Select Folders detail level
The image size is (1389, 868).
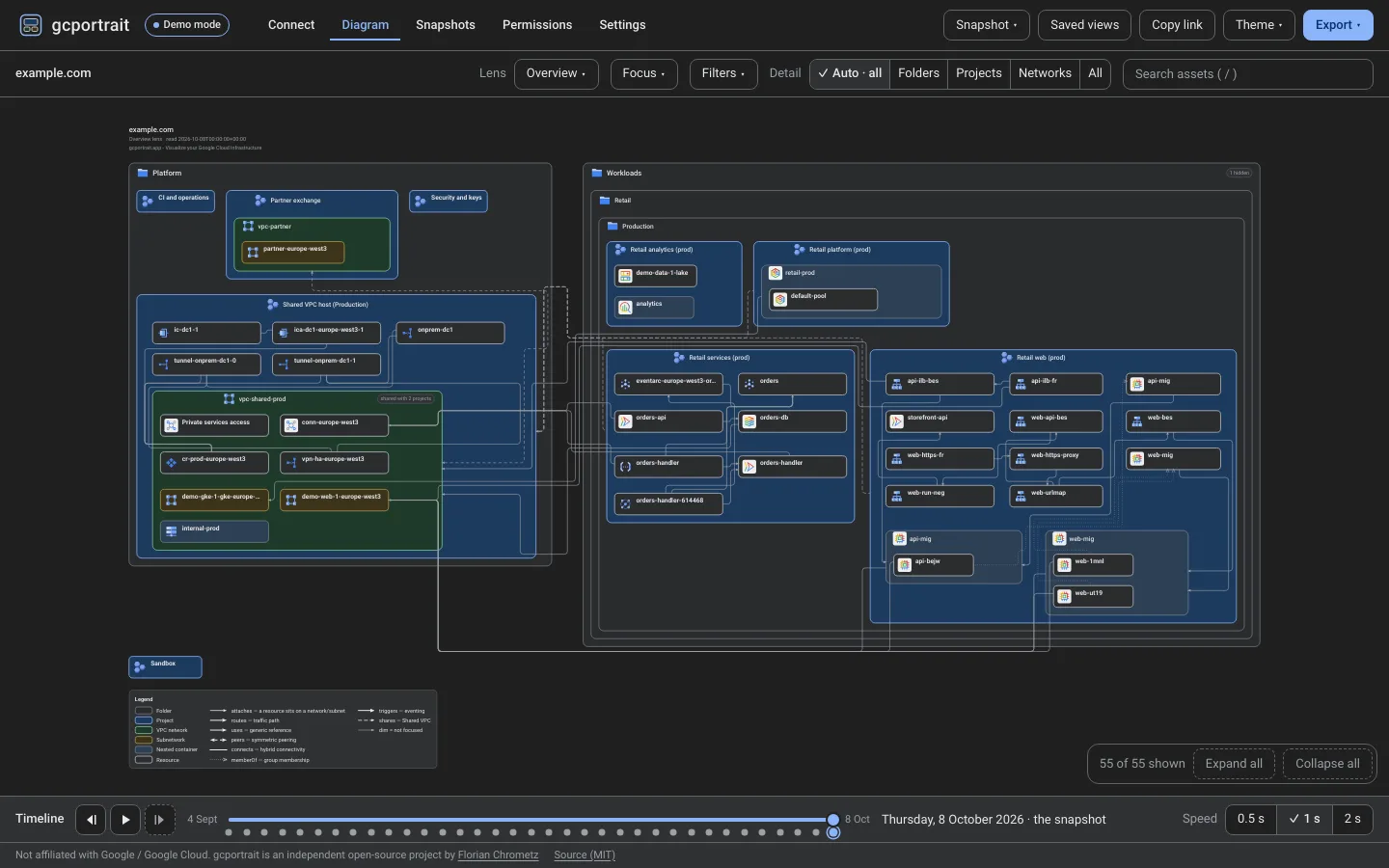pyautogui.click(x=918, y=73)
